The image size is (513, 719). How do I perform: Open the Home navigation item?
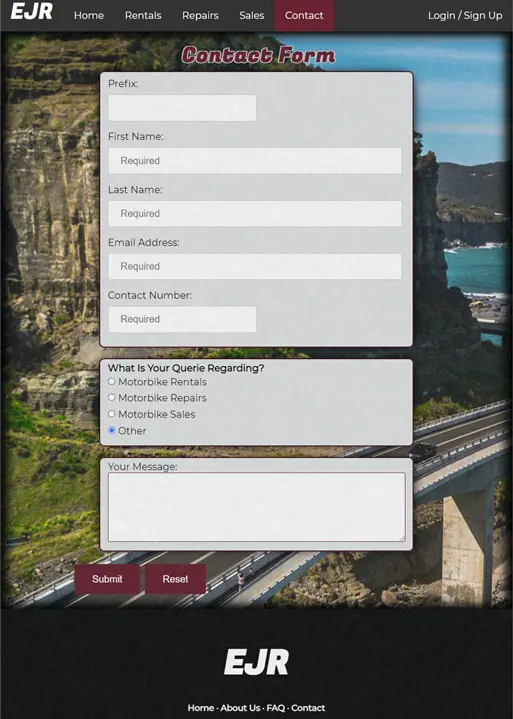pyautogui.click(x=89, y=15)
